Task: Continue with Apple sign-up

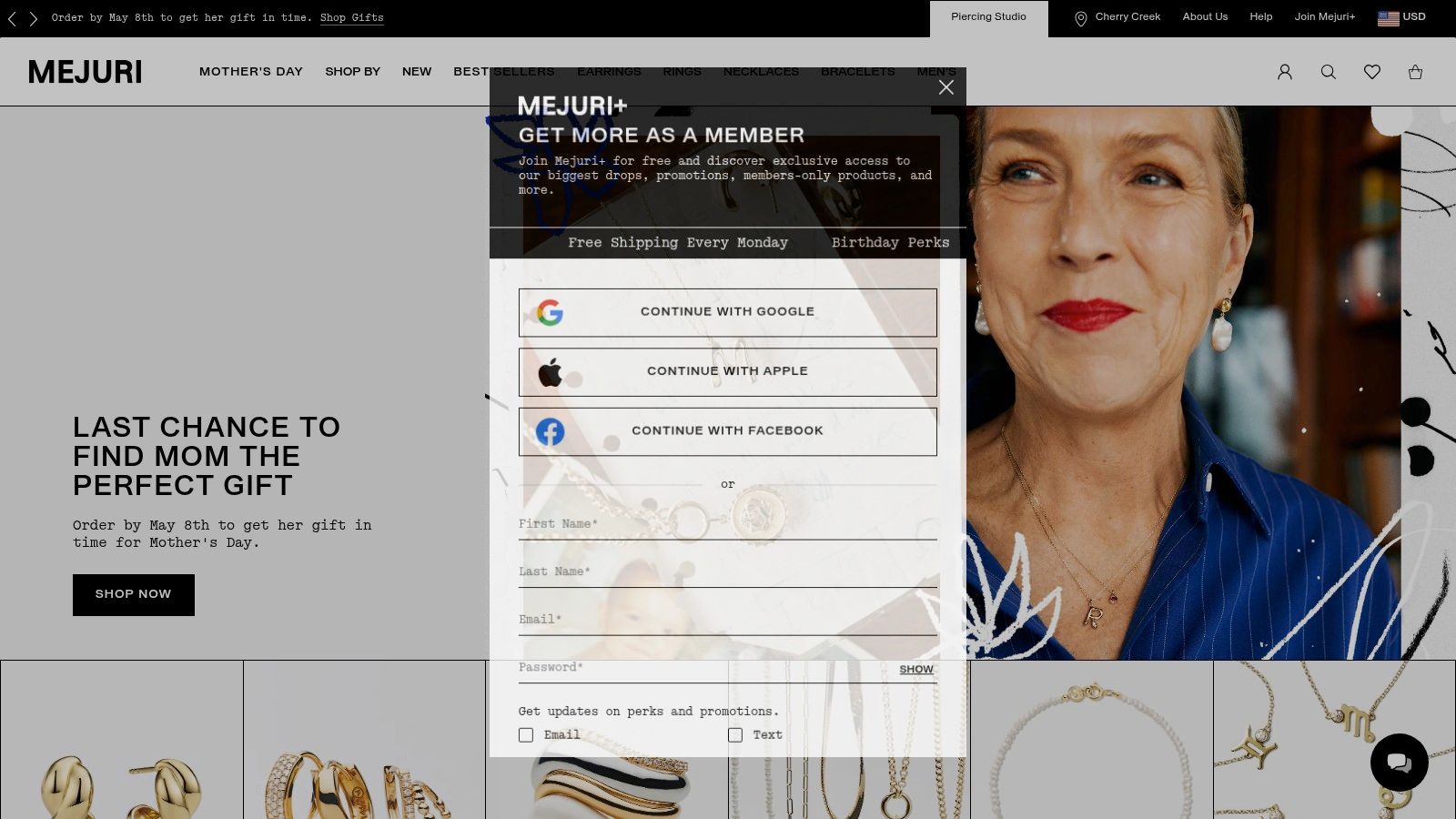Action: coord(728,371)
